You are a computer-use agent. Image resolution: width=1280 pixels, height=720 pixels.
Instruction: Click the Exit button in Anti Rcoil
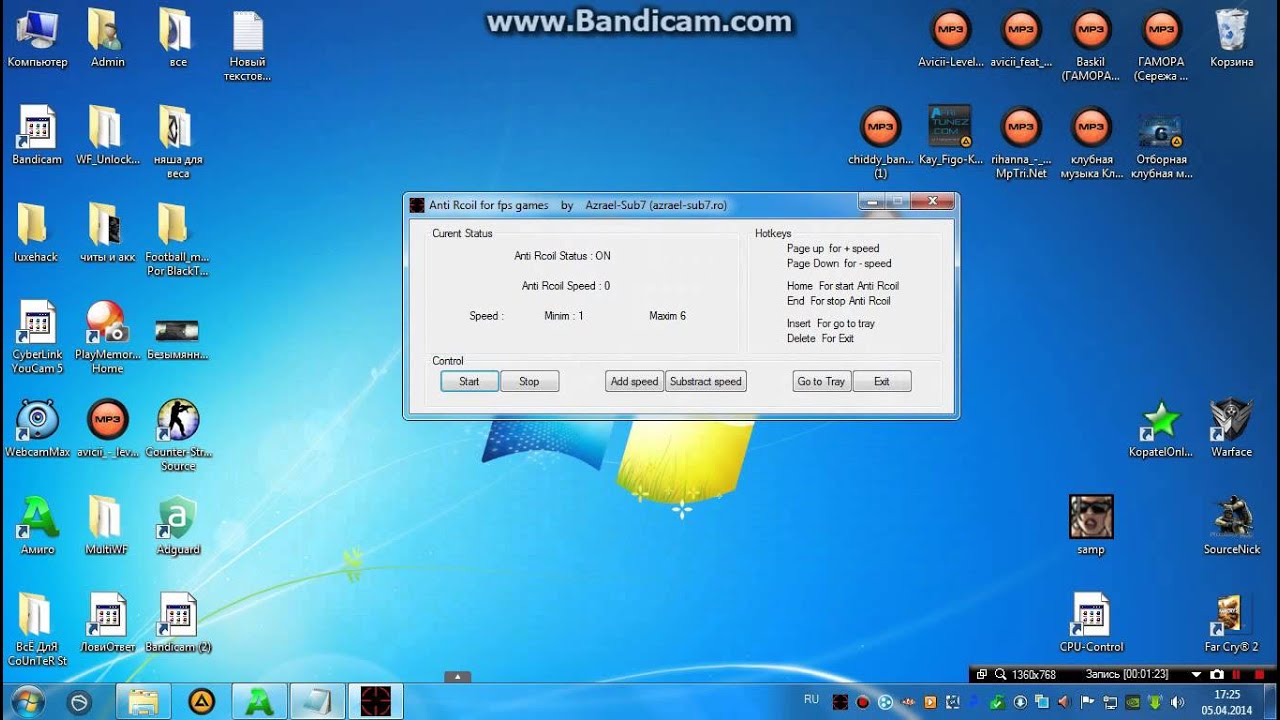point(881,381)
